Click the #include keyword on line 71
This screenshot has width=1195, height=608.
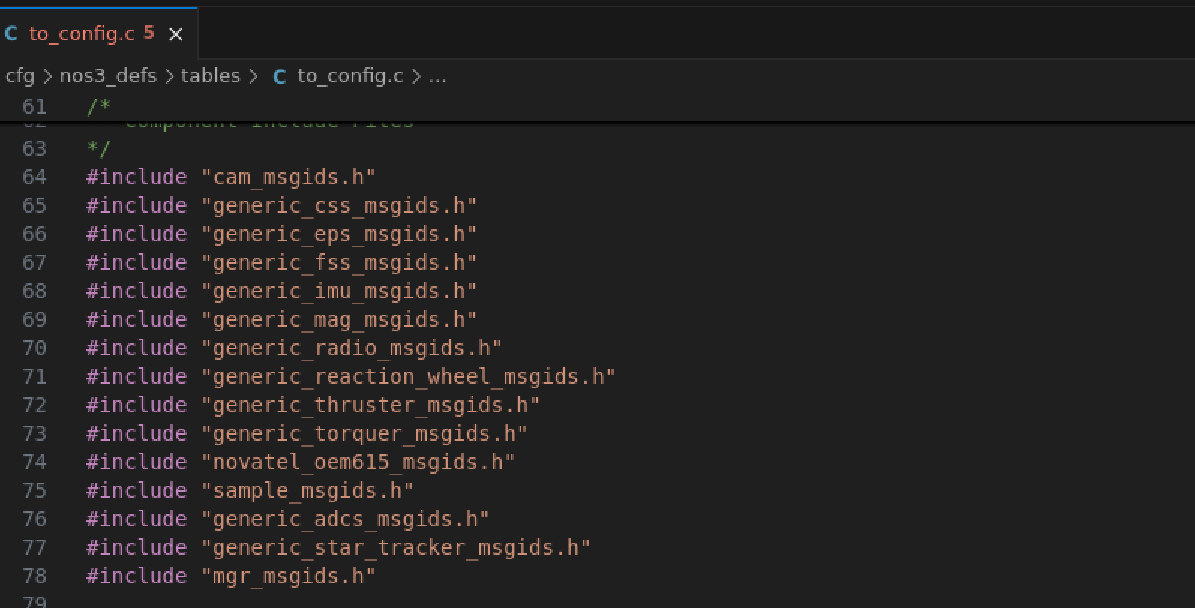136,376
